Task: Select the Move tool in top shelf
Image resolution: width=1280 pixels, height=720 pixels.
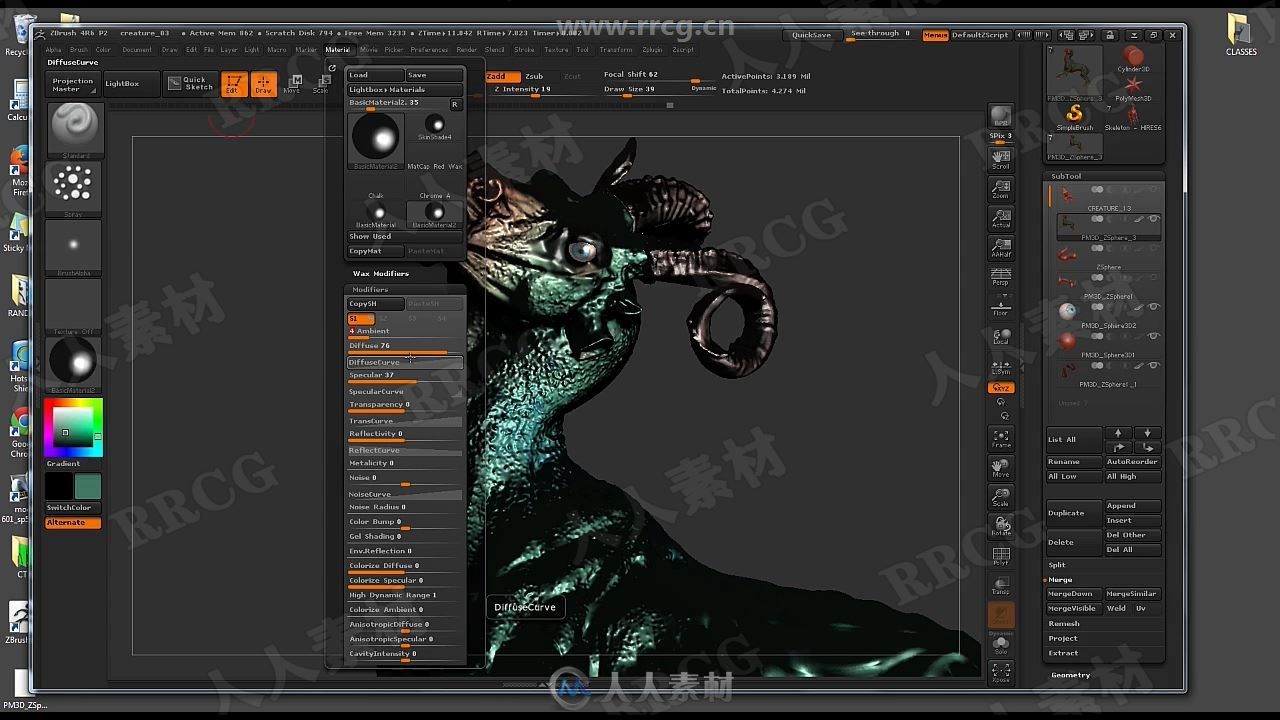Action: 292,84
